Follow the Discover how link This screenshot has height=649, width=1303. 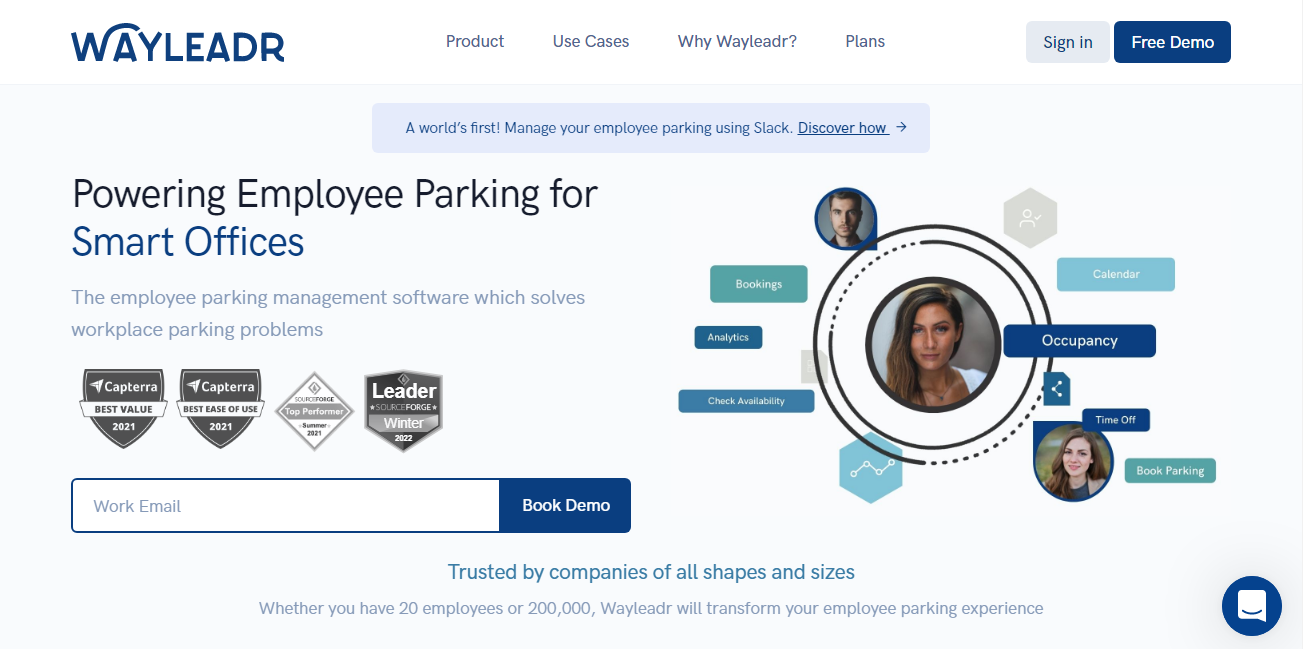843,128
